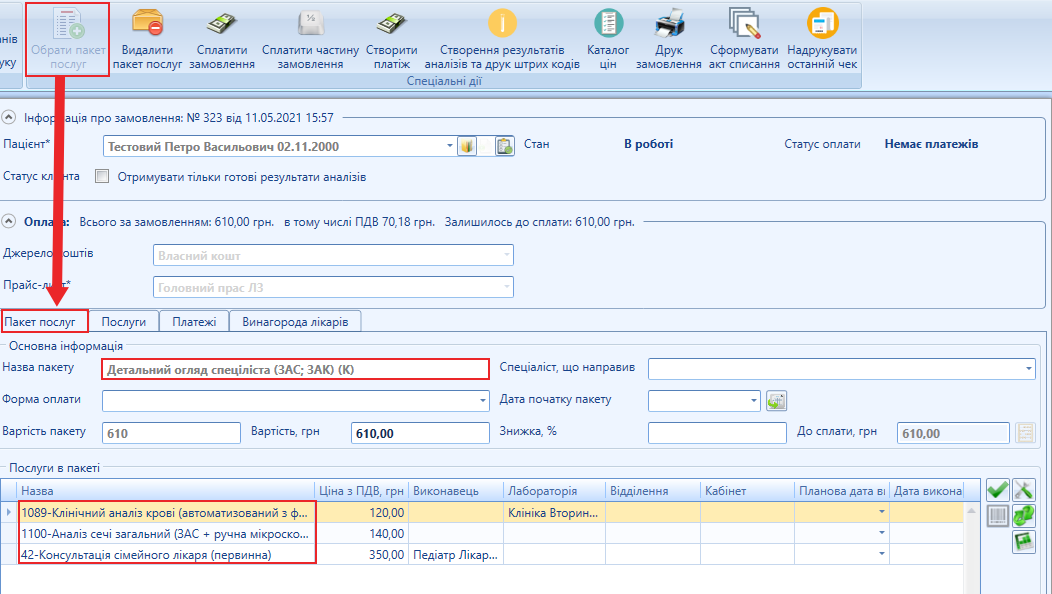
Task: Click the 'Виконавець' column header
Action: [x=456, y=491]
